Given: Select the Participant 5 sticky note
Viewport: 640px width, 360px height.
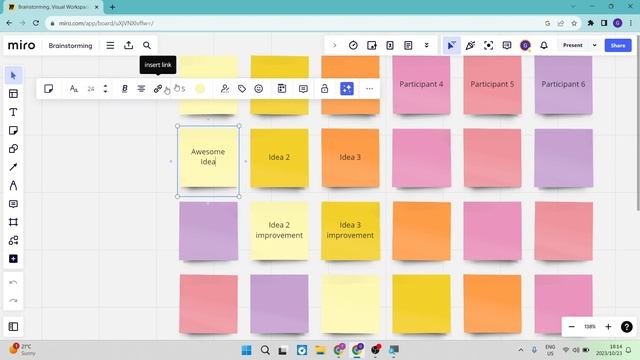Looking at the screenshot, I should click(492, 84).
